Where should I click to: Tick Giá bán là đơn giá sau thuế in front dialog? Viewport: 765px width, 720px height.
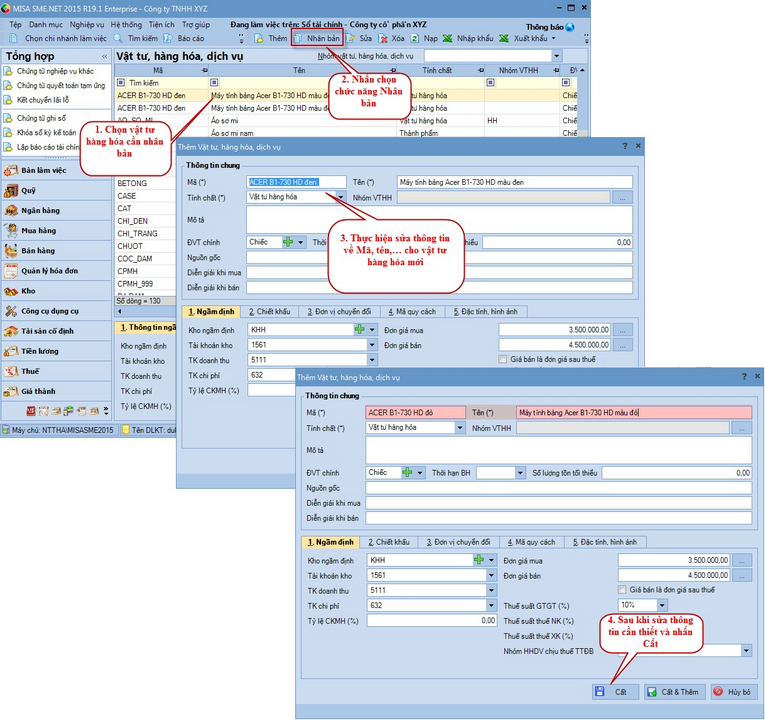click(x=622, y=589)
